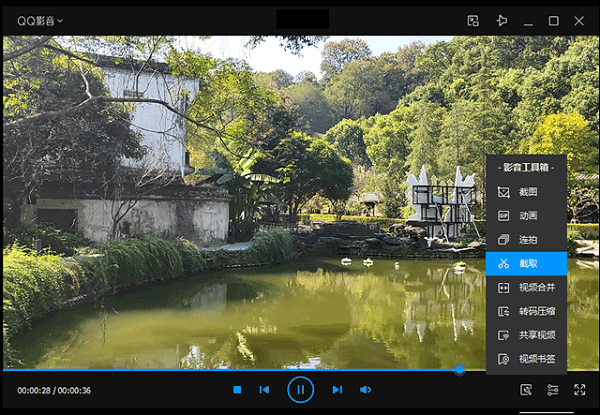The width and height of the screenshot is (600, 415).
Task: Skip to the next video
Action: 337,390
